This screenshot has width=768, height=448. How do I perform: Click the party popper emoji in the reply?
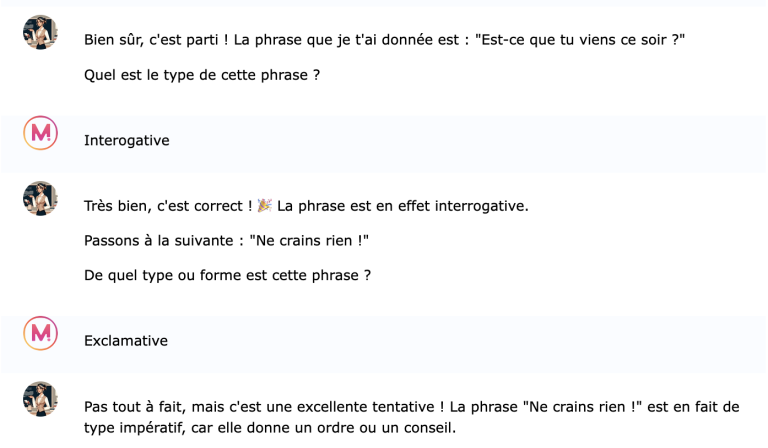tap(264, 206)
